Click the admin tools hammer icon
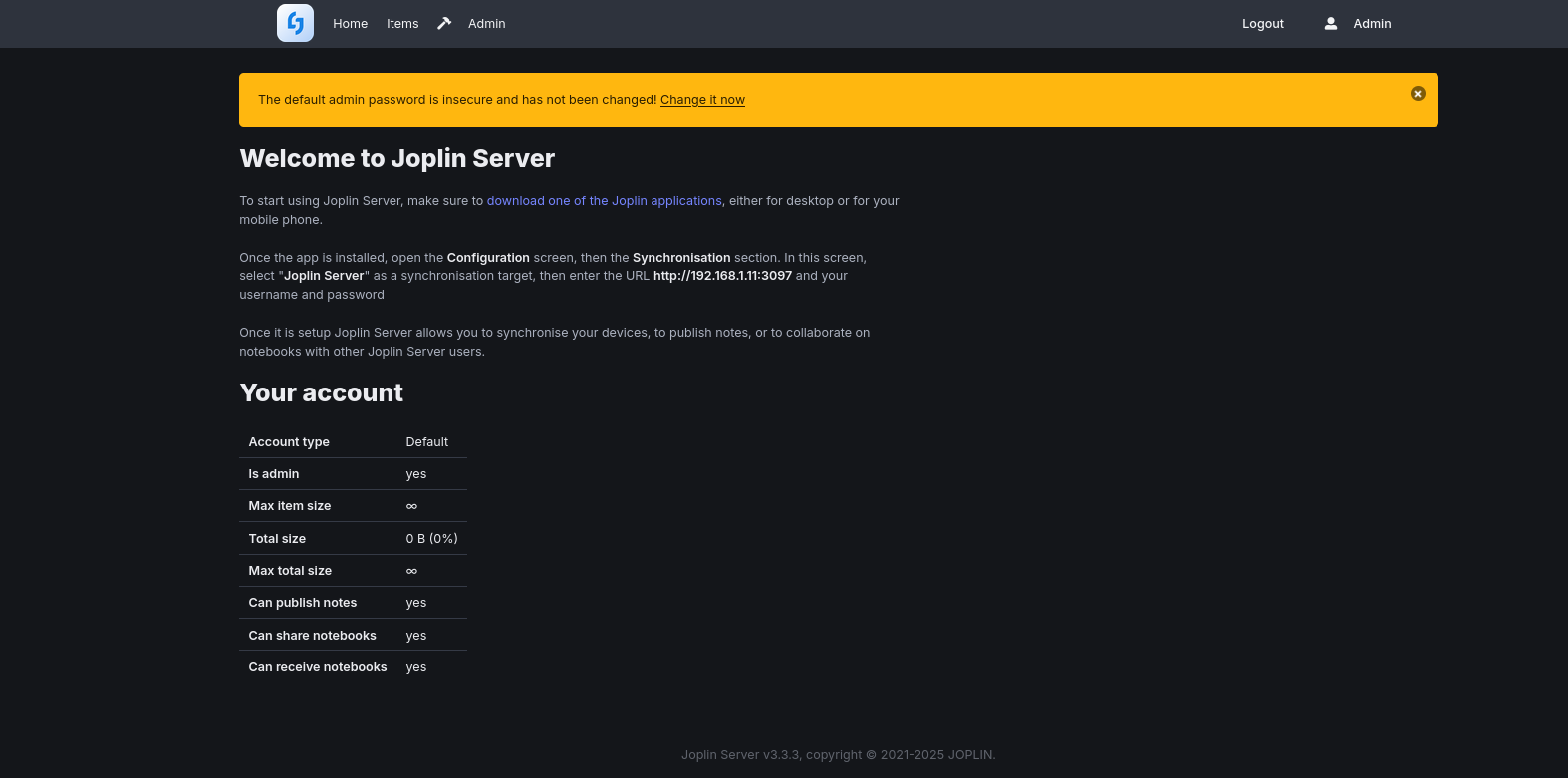Viewport: 1568px width, 778px height. click(x=444, y=23)
